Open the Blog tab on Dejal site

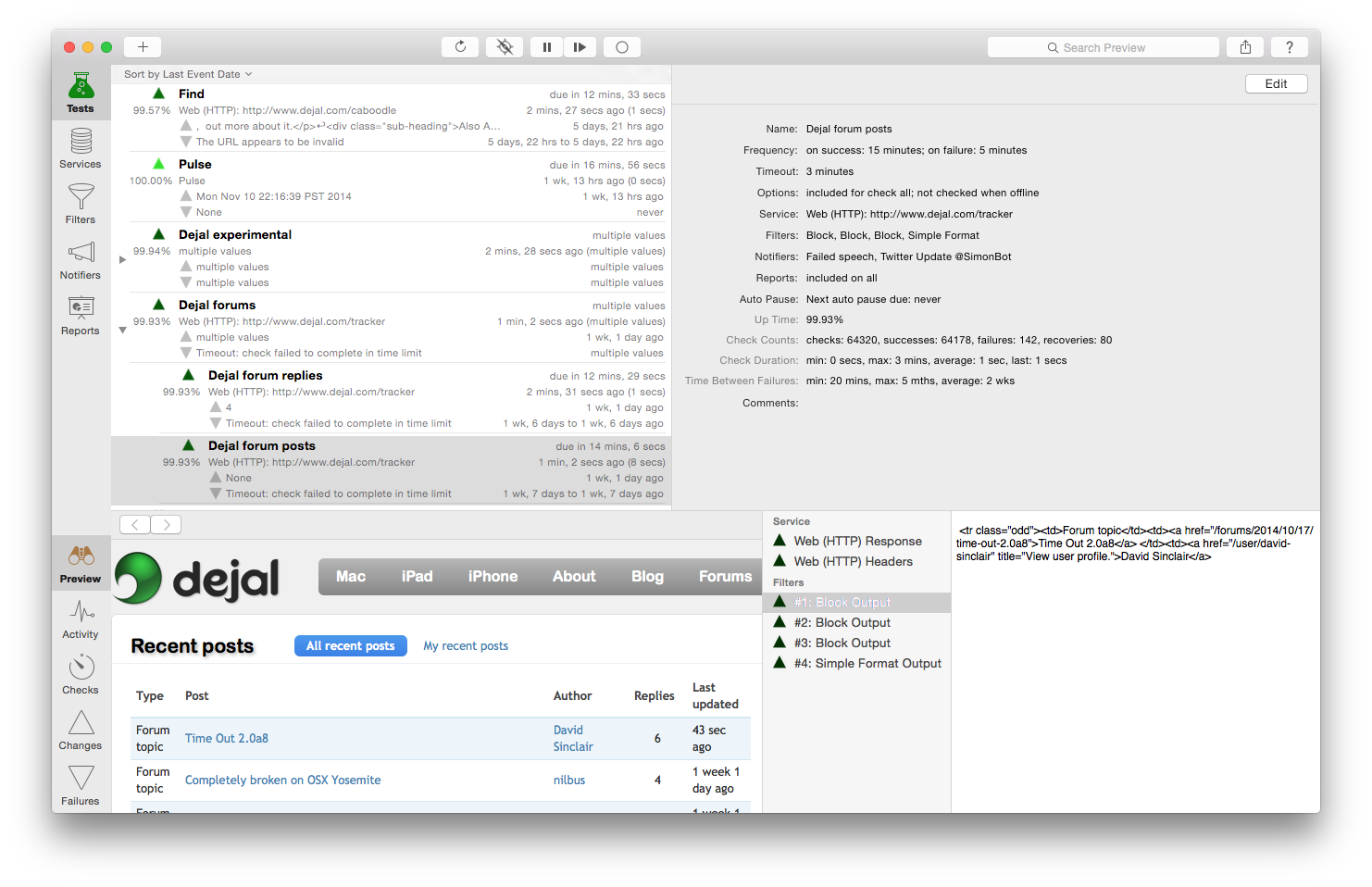(x=647, y=576)
